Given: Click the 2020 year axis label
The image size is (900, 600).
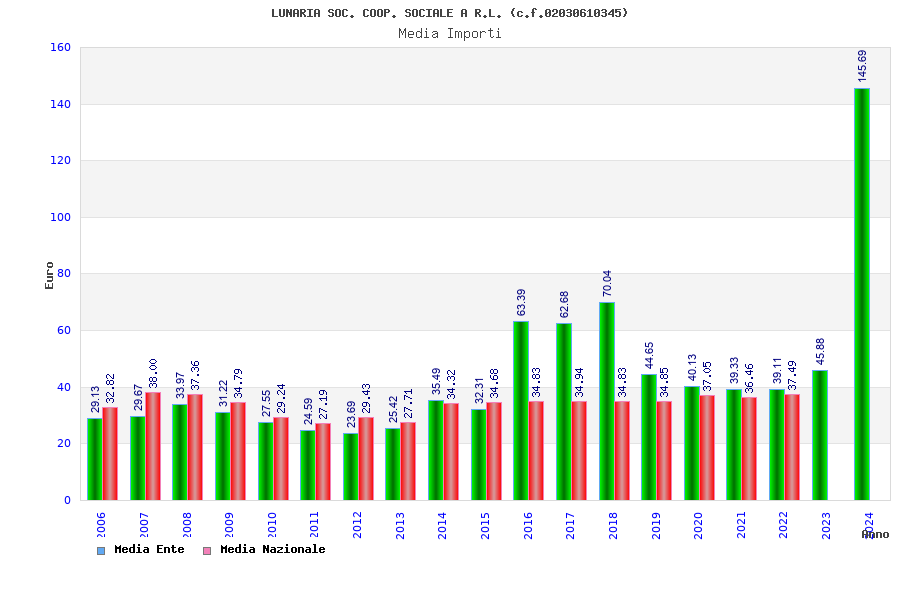Looking at the screenshot, I should (698, 525).
